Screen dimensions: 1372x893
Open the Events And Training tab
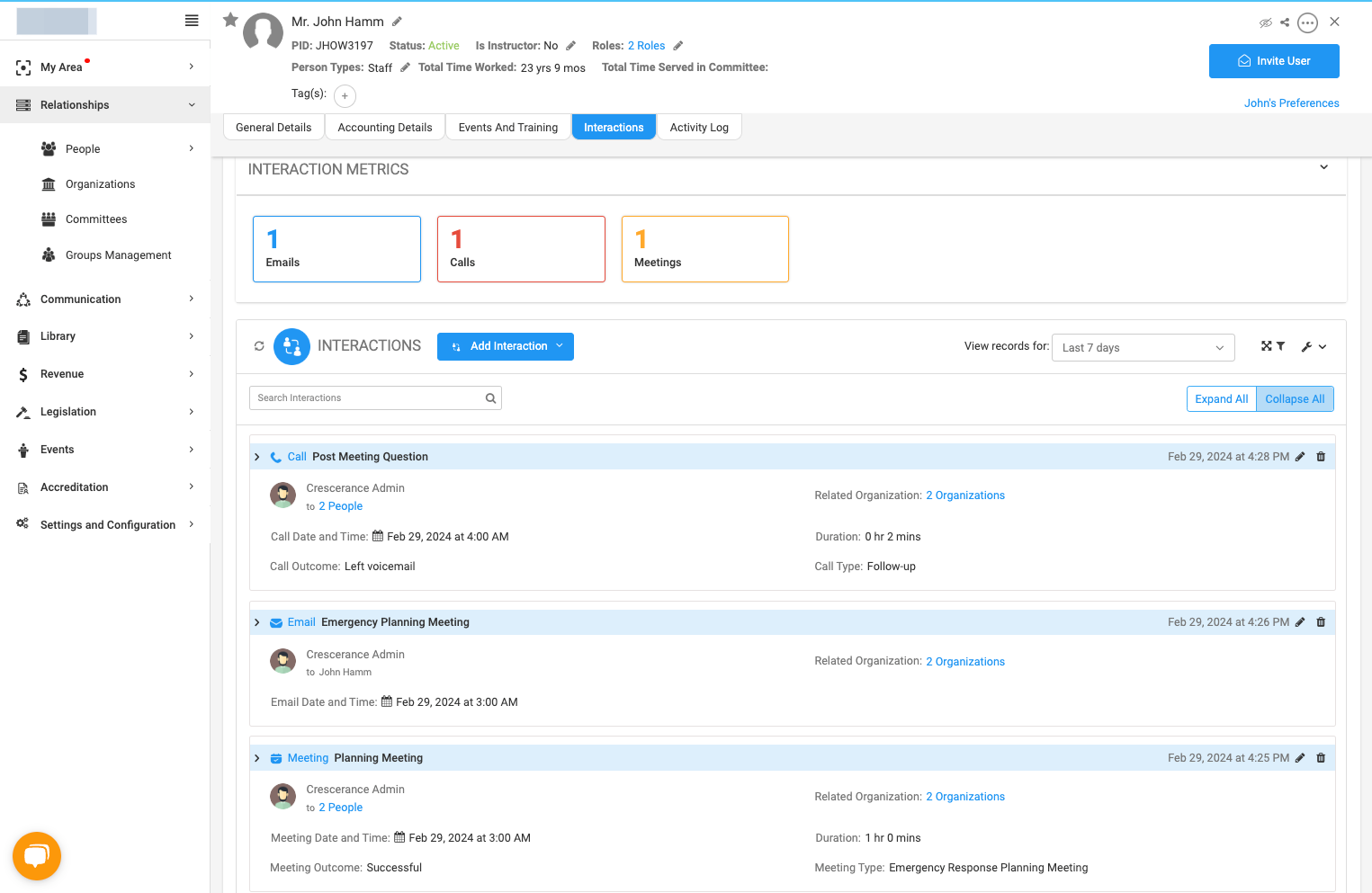click(508, 128)
